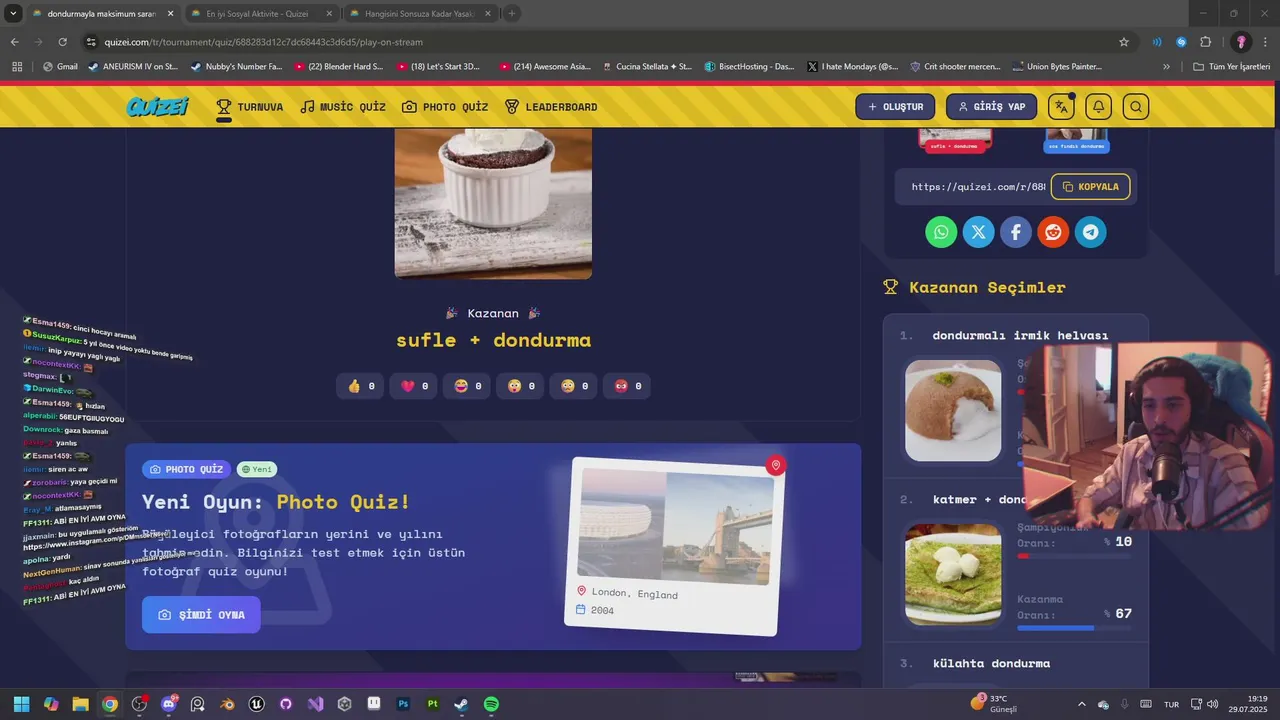Open Discord from the taskbar
Viewport: 1280px width, 720px height.
tap(168, 704)
